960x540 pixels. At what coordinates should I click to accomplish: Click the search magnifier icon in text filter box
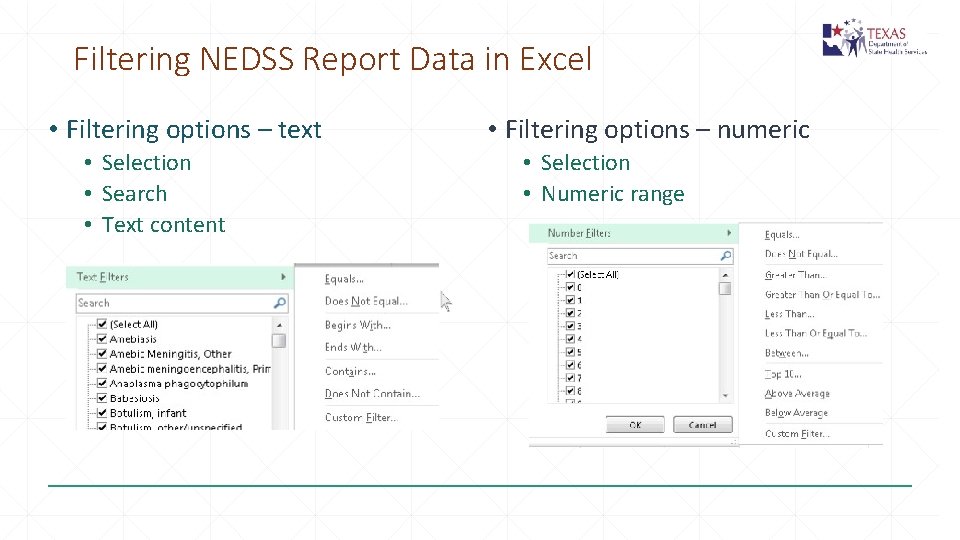tap(280, 302)
